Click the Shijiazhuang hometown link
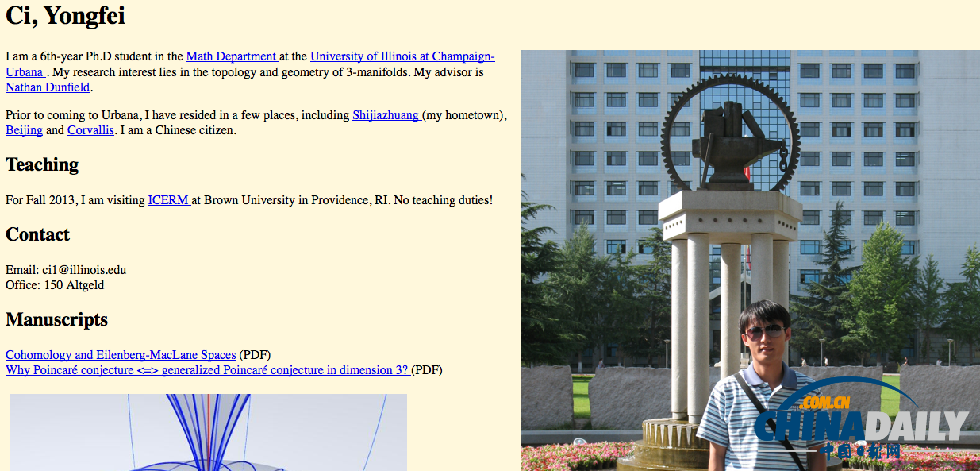This screenshot has height=471, width=980. pos(386,115)
